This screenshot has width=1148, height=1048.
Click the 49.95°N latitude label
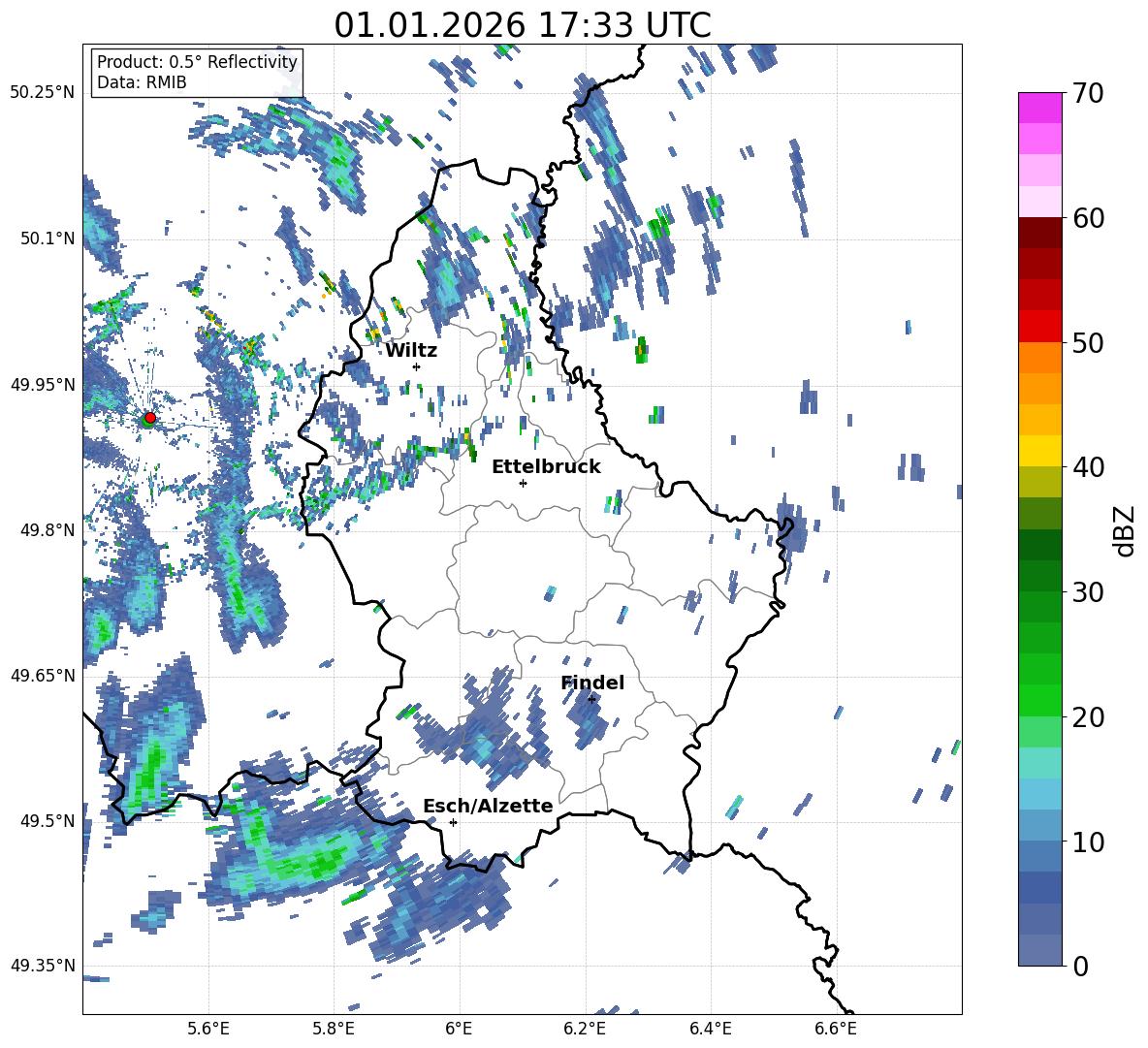point(43,384)
